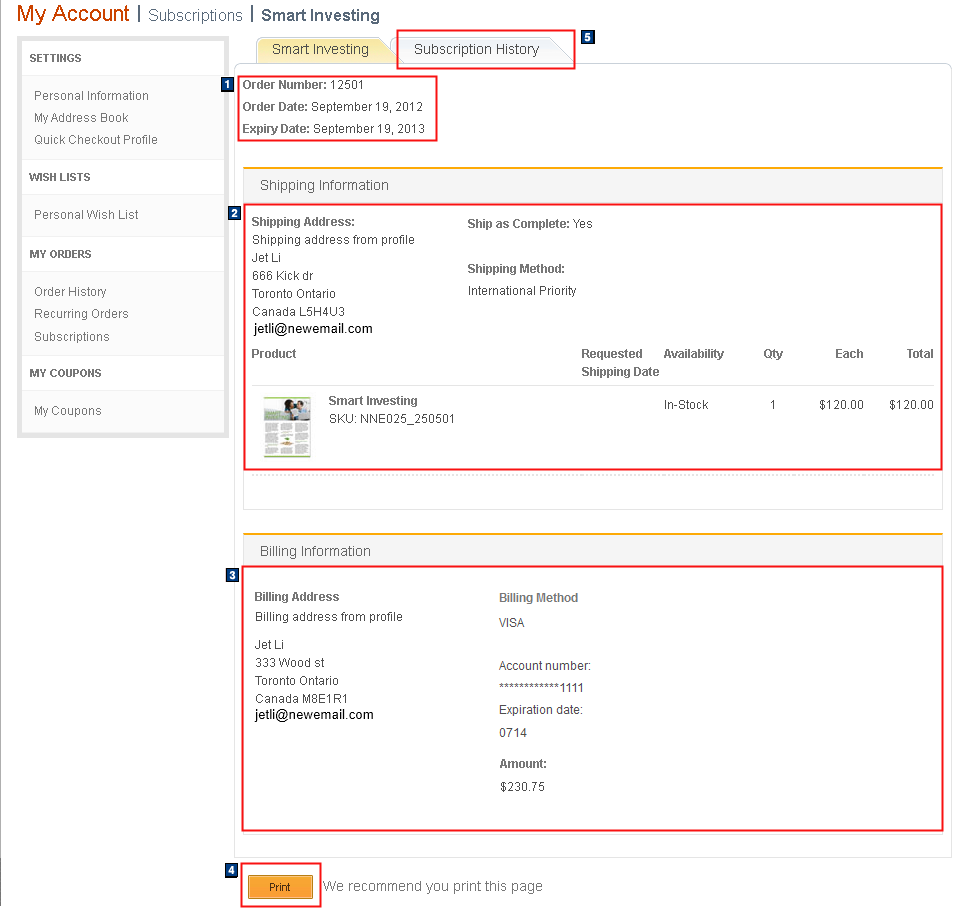Click callout marker number 5
Screen dimensions: 959x921
click(587, 36)
